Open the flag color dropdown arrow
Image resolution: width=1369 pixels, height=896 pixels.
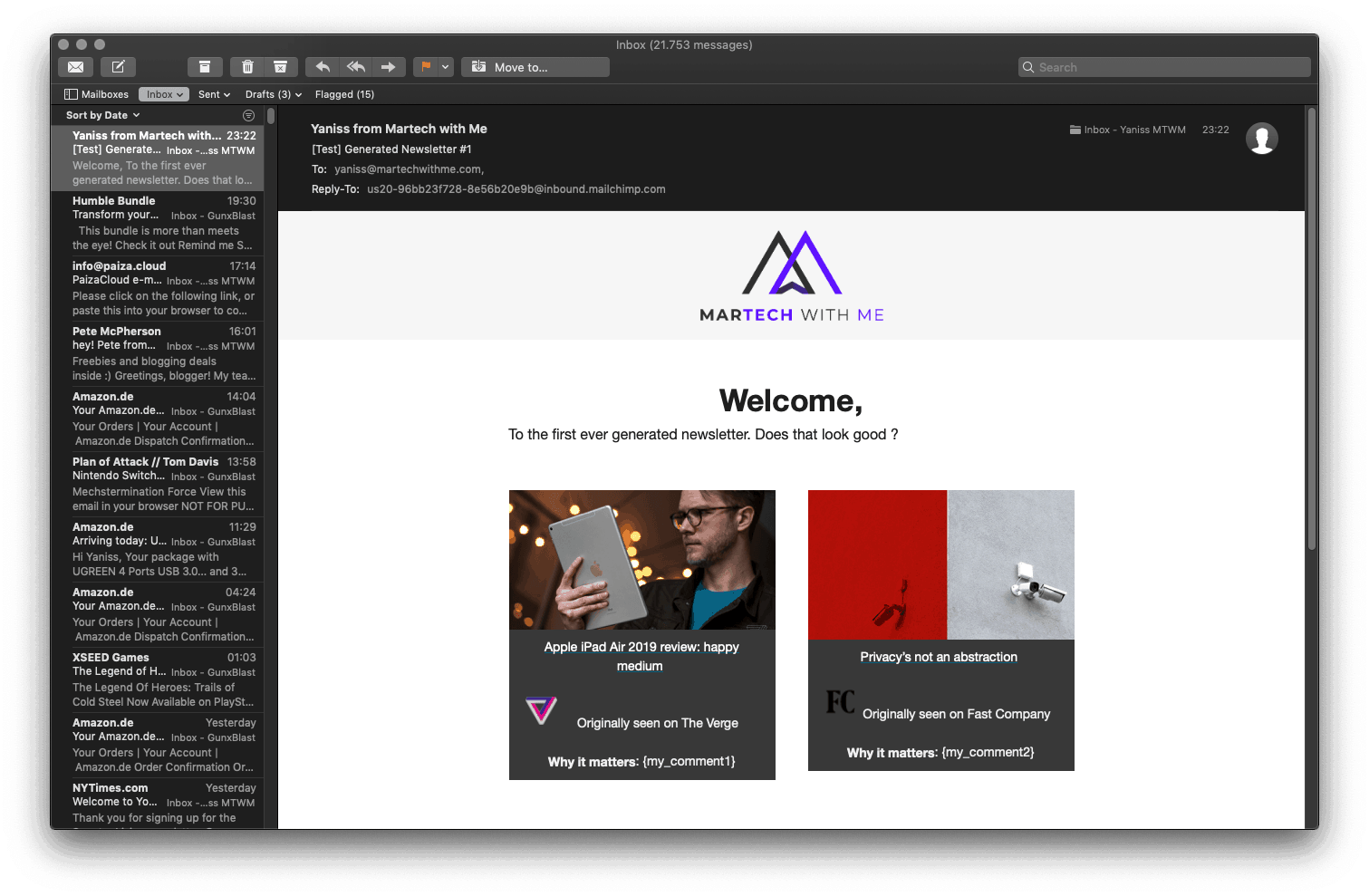click(446, 67)
